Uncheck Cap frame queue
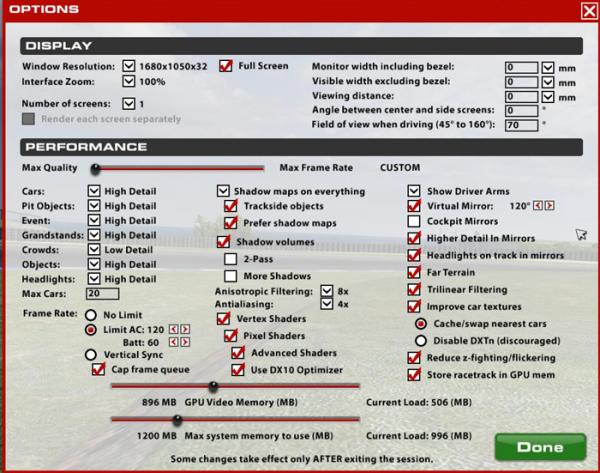Viewport: 600px width, 473px height. [x=97, y=369]
